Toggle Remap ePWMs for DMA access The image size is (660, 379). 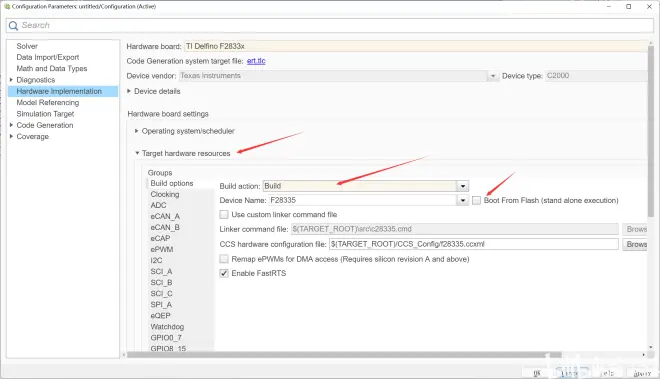224,259
